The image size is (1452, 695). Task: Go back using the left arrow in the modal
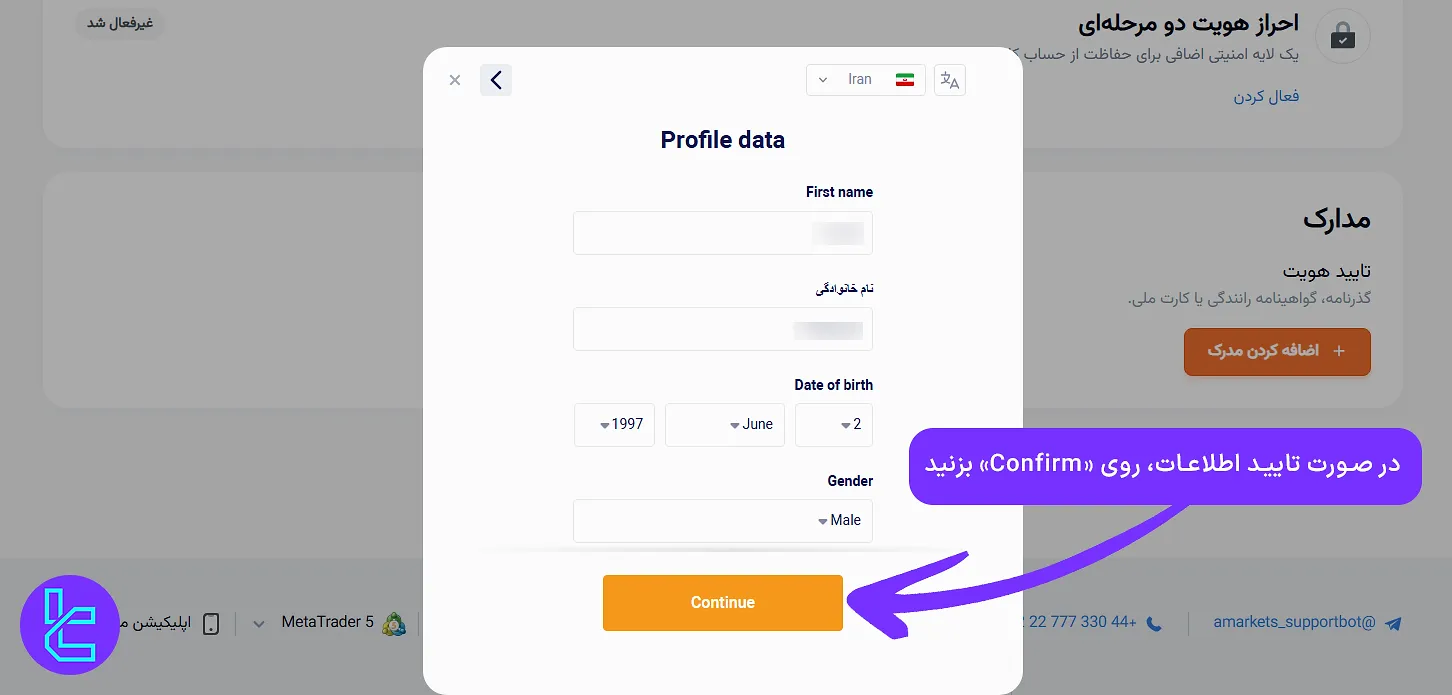496,79
